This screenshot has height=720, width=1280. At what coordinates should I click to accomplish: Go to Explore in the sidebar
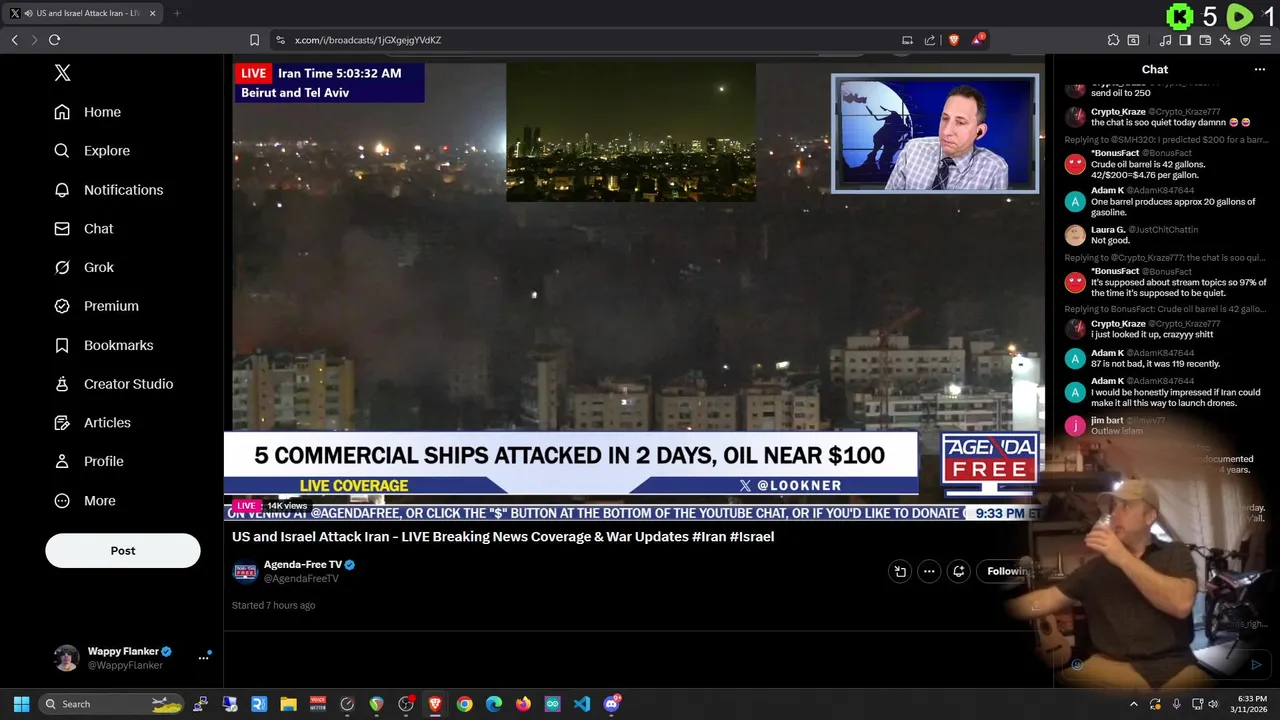click(x=93, y=151)
